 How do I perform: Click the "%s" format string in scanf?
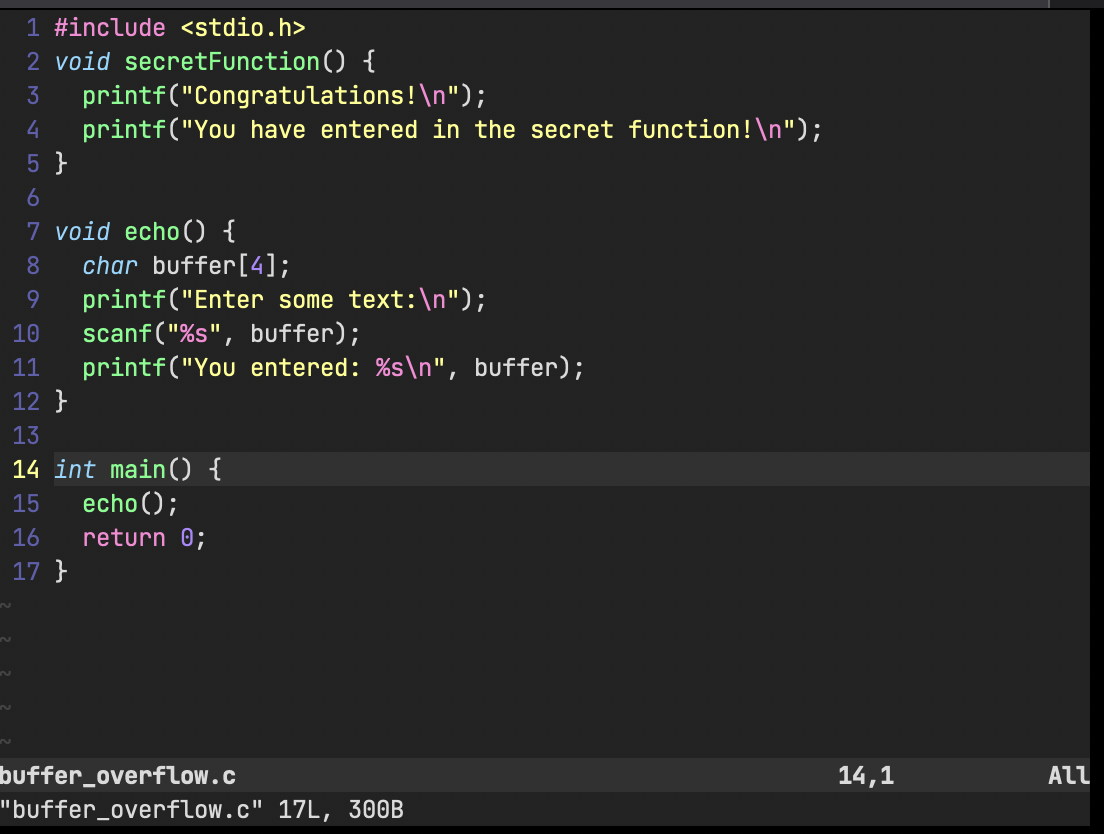194,334
